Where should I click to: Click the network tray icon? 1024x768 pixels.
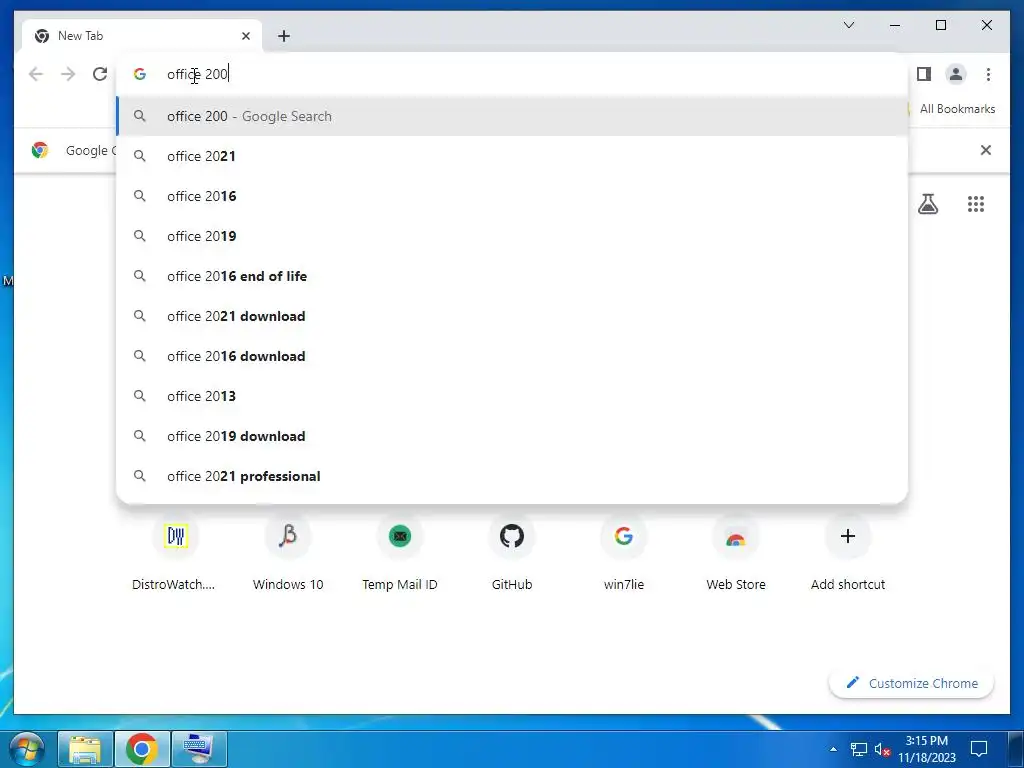point(859,749)
